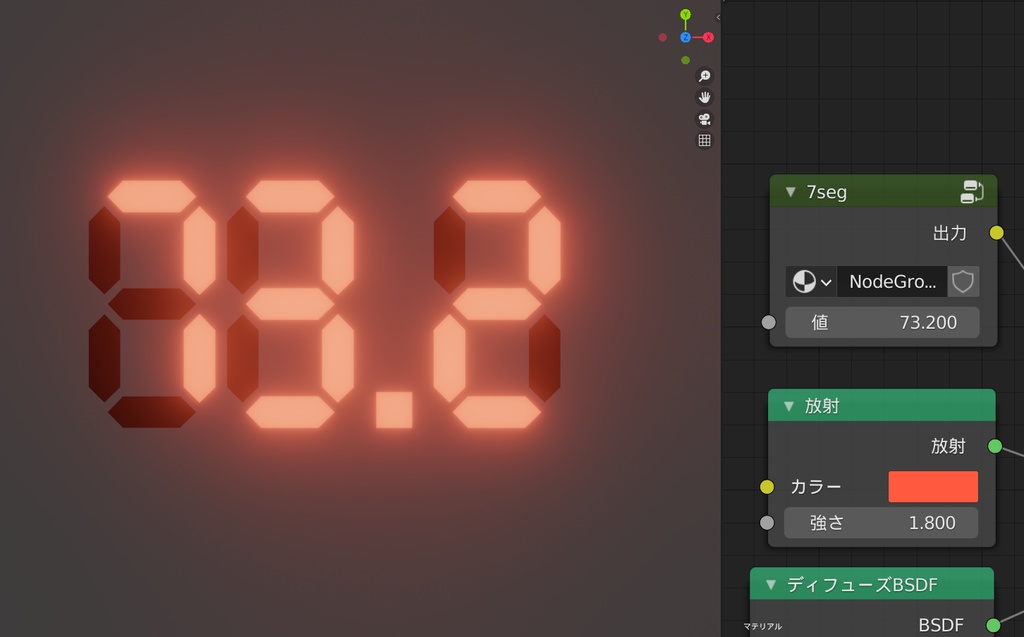Collapse the ディフューズBSDF node

(770, 584)
